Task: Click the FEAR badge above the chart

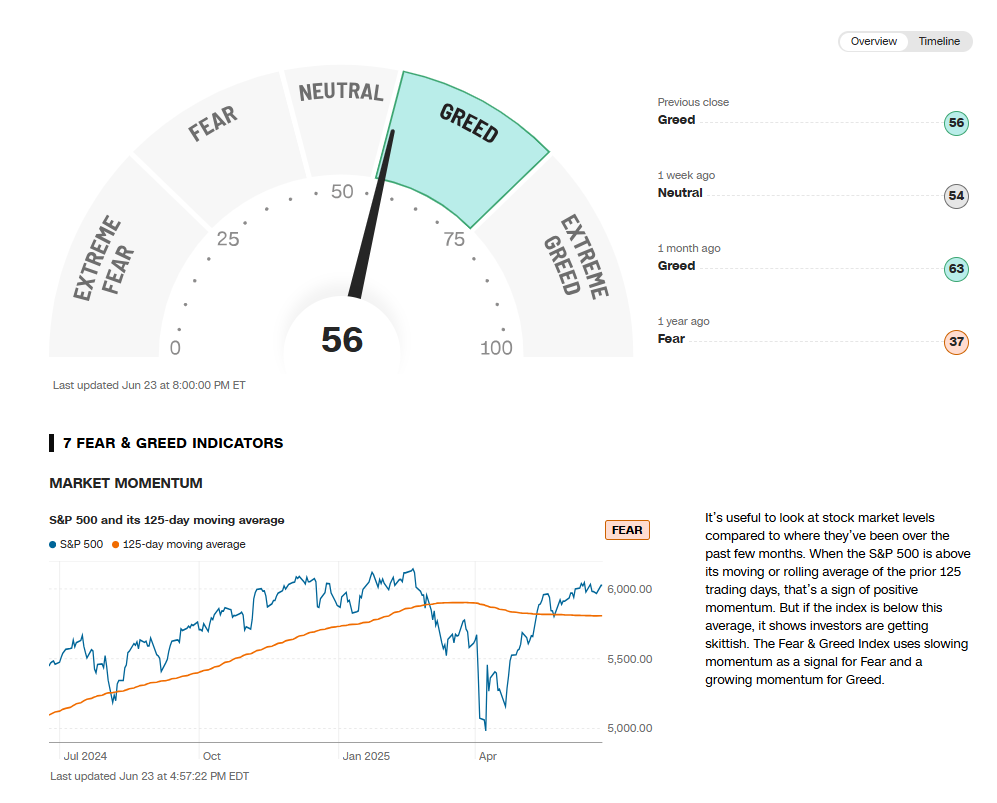Action: point(627,530)
